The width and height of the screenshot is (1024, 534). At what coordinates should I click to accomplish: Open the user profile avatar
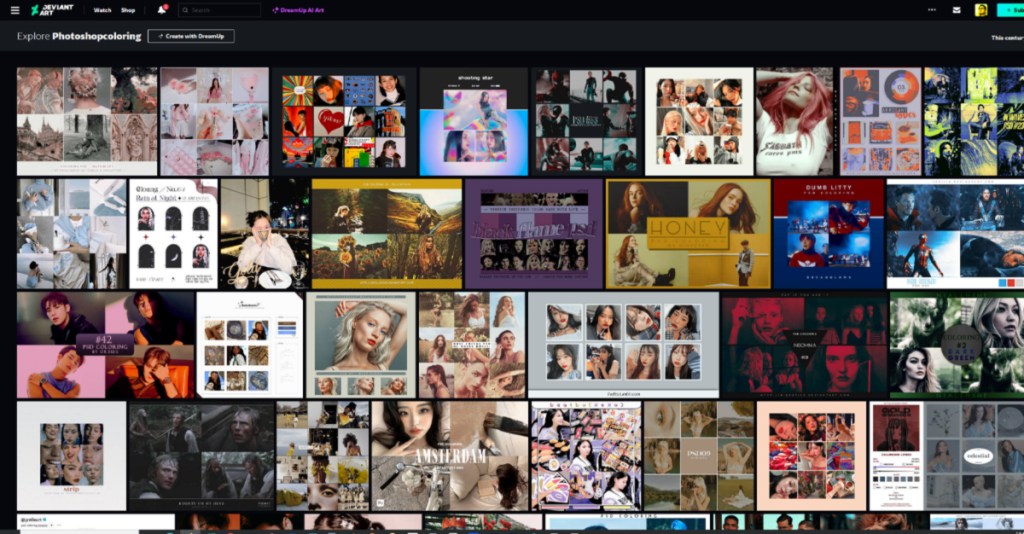tap(981, 10)
